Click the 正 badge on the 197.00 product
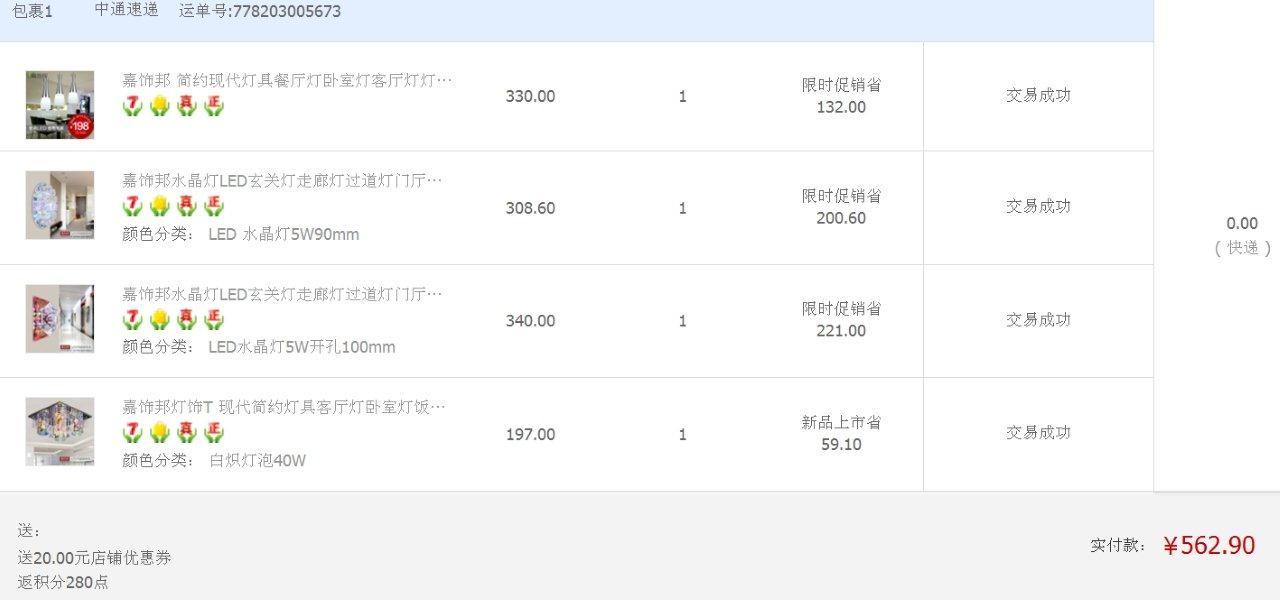The height and width of the screenshot is (600, 1280). 214,432
